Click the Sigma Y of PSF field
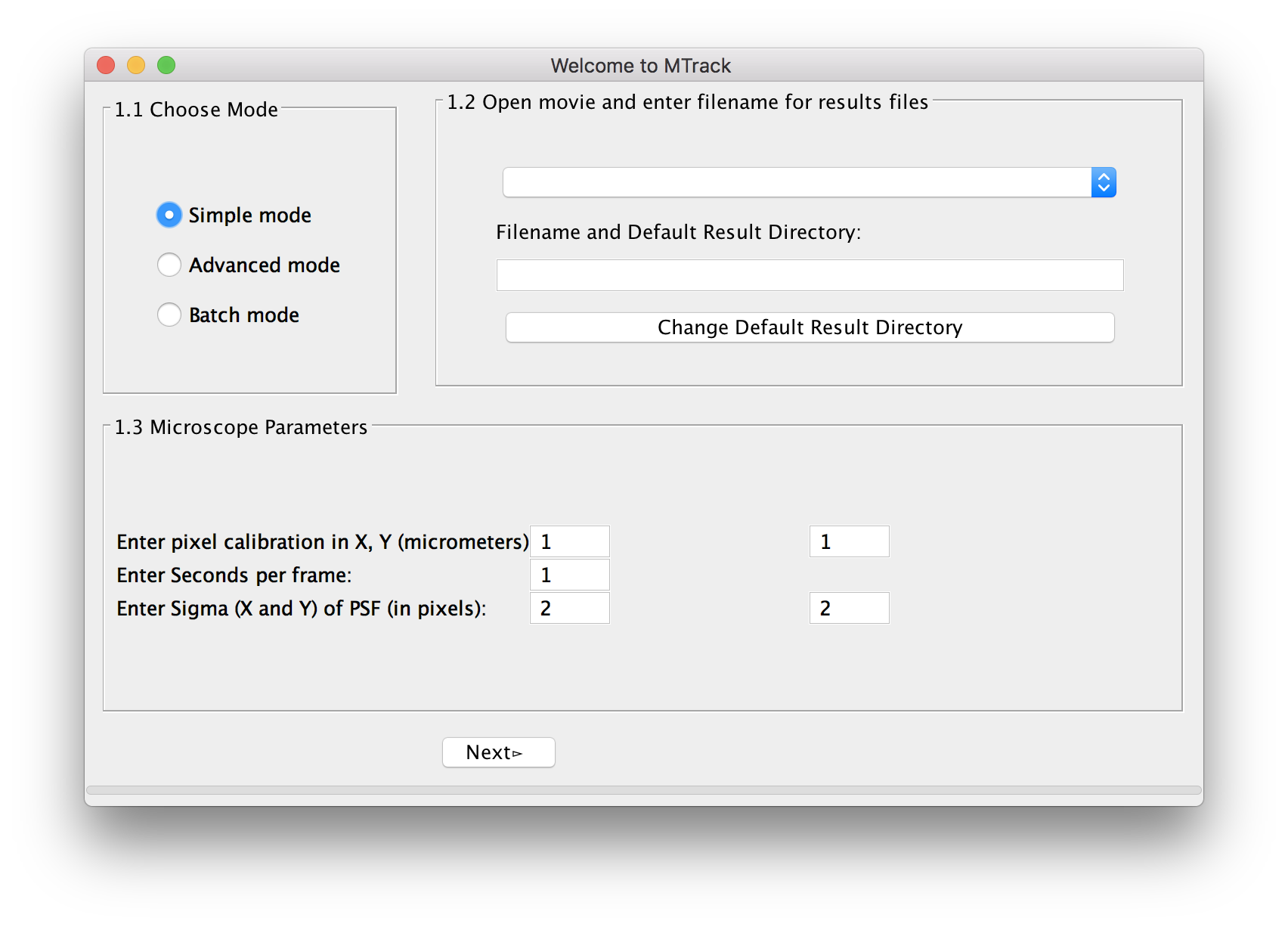 click(850, 608)
